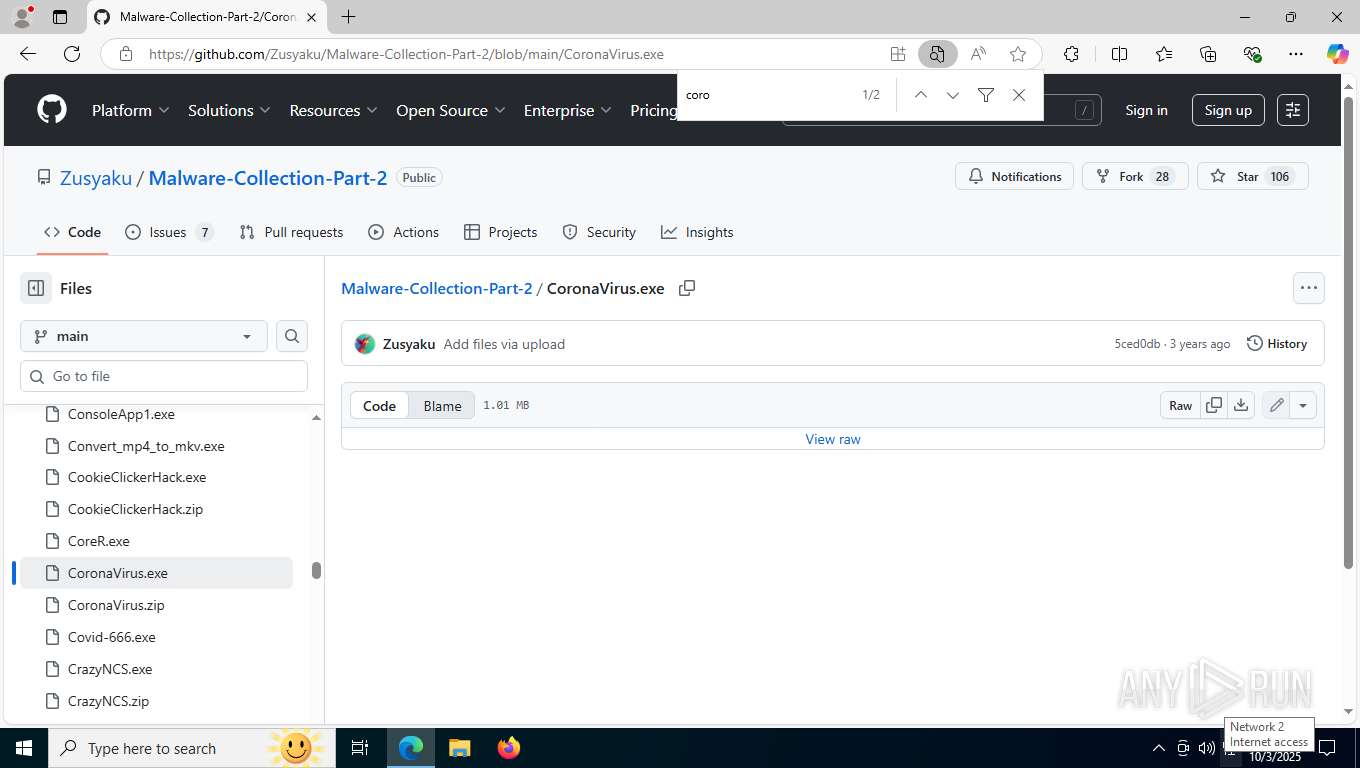Viewport: 1360px width, 768px height.
Task: Open the Favorites list icon
Action: 1164,54
